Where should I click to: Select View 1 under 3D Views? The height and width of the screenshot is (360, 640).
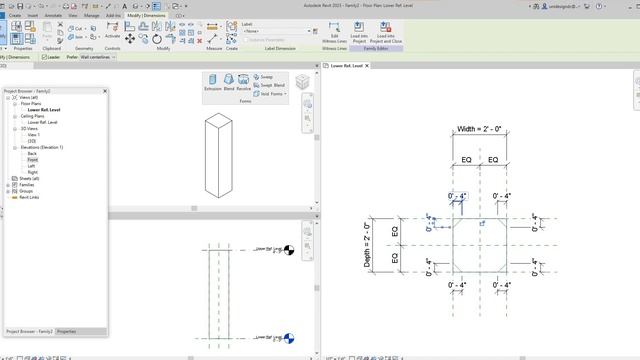pos(33,135)
